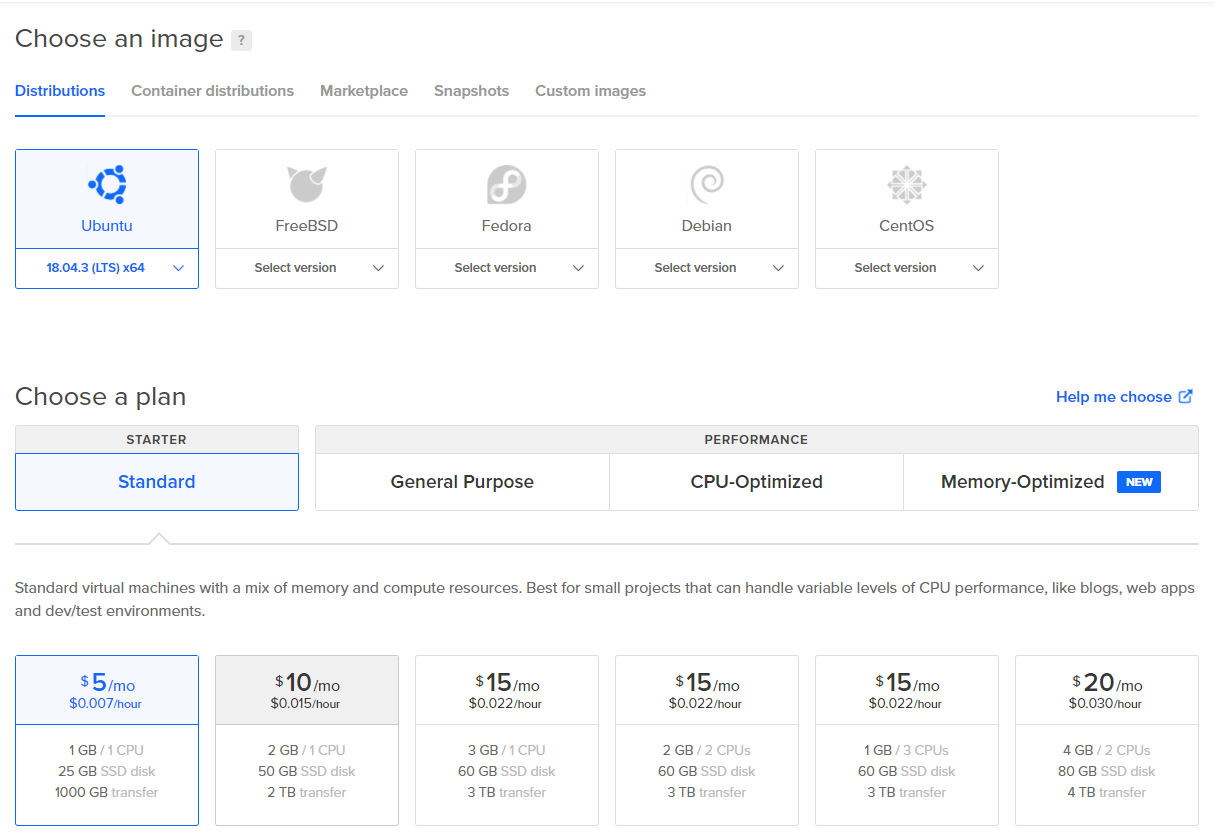Screen dimensions: 1214x834
Task: Click the 80 GB SSD disk text
Action: [1107, 771]
